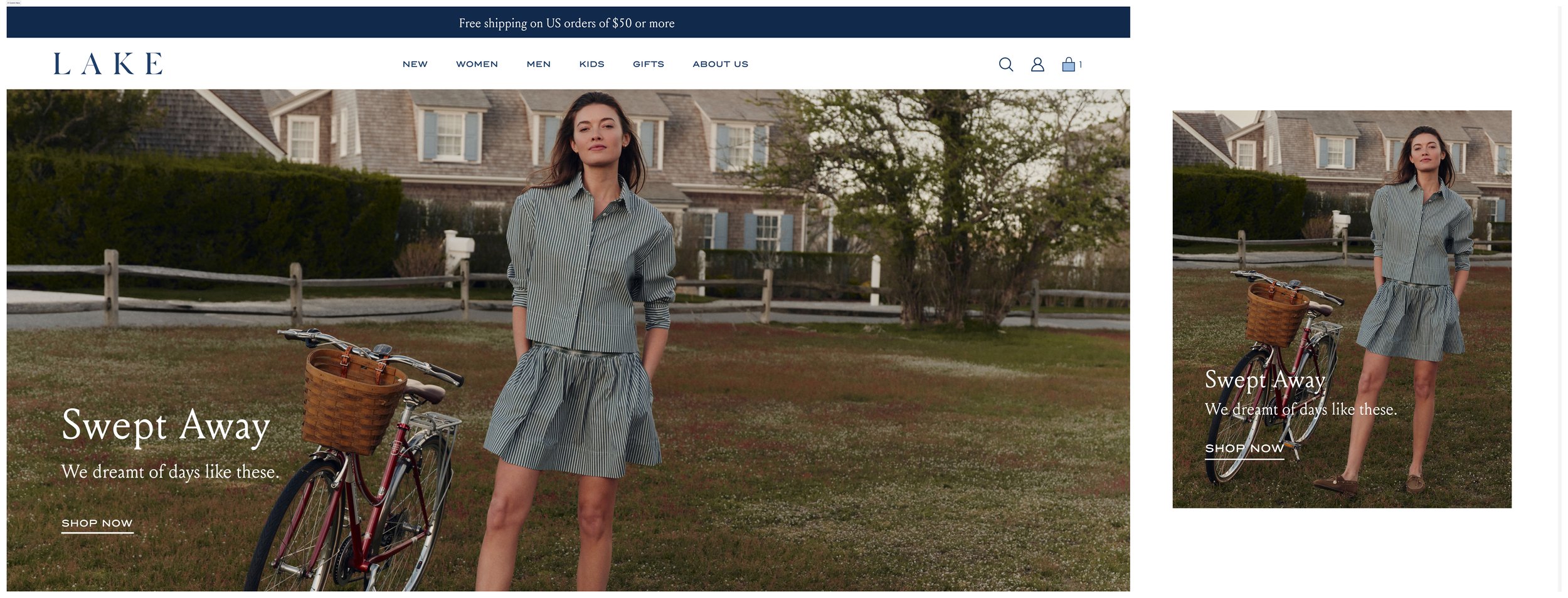Choose KIDS in the navigation bar

click(591, 64)
